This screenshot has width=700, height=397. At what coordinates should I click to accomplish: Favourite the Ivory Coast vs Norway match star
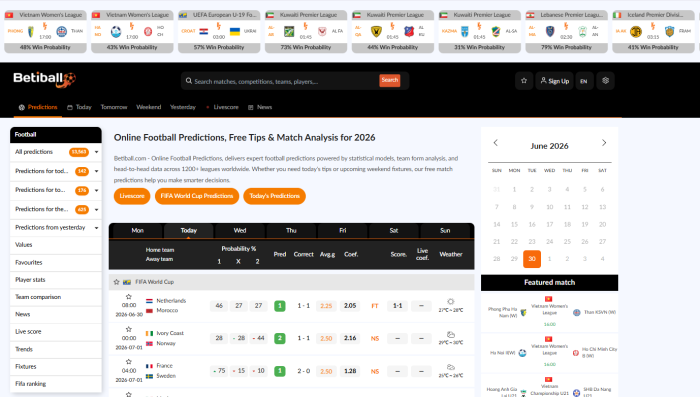pyautogui.click(x=129, y=329)
